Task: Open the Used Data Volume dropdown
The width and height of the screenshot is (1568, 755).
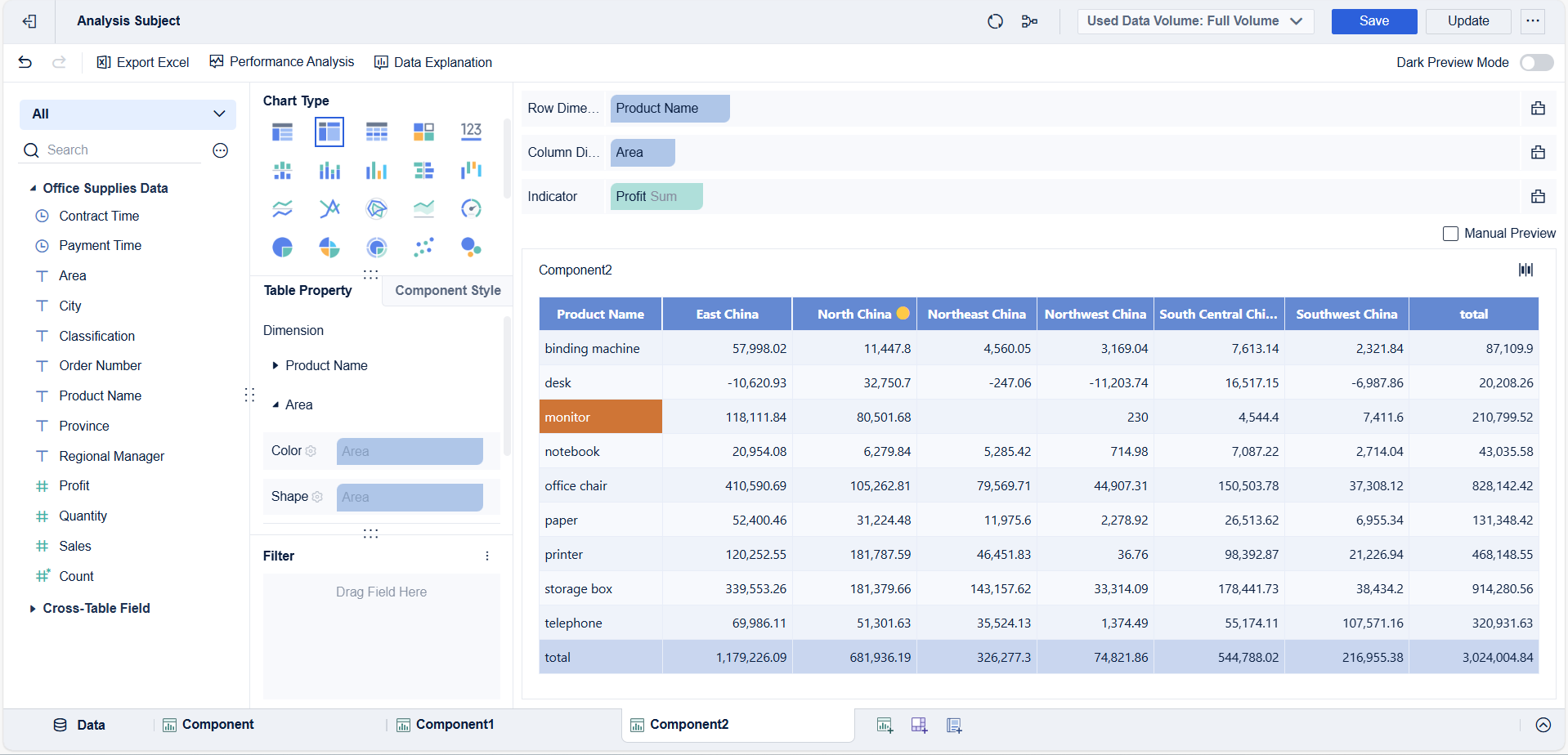Action: [x=1194, y=21]
